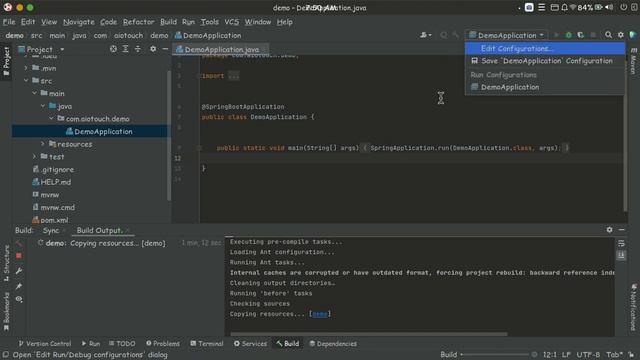Run with coverage icon in toolbar
Screen dimensions: 640x360
pyautogui.click(x=580, y=35)
